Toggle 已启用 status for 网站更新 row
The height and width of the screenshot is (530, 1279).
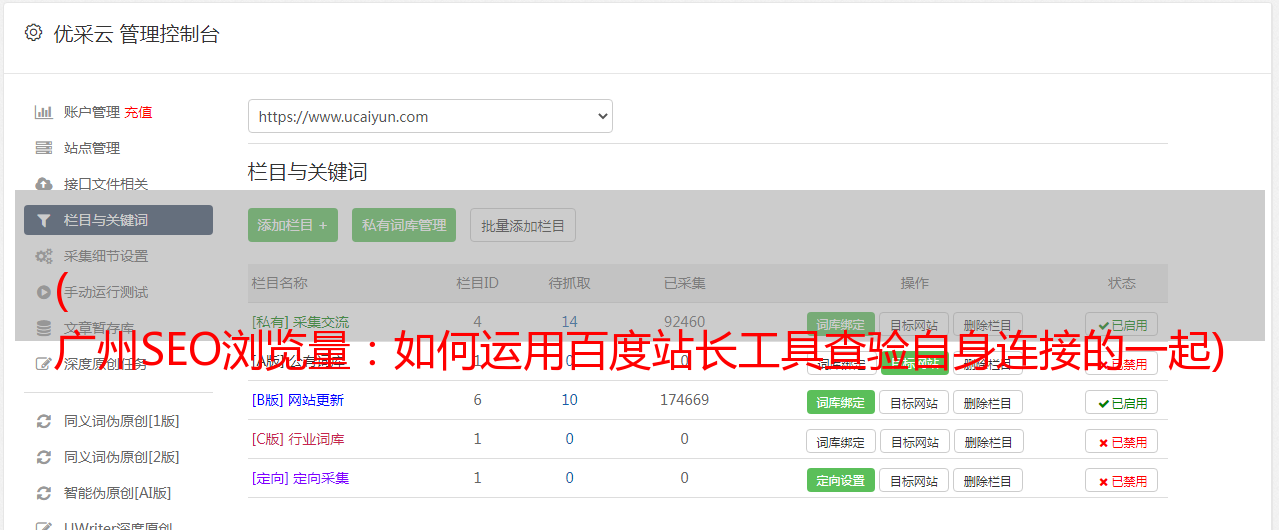pyautogui.click(x=1122, y=402)
